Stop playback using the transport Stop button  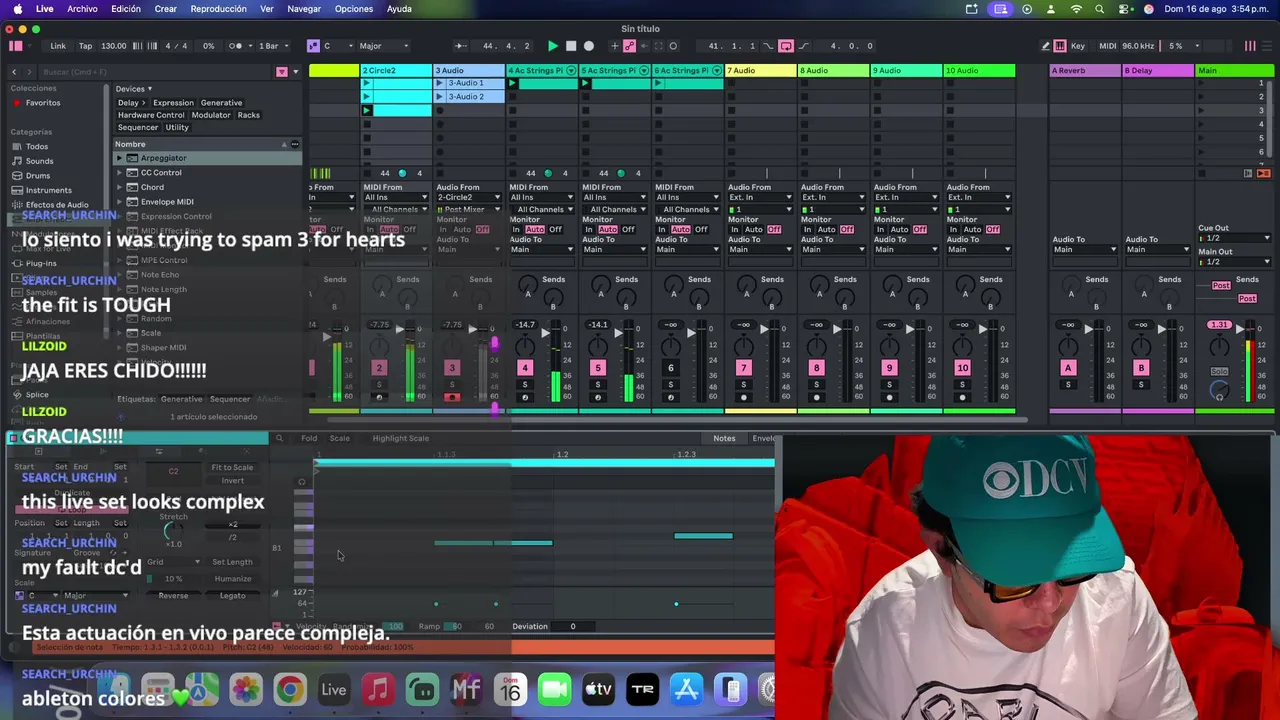click(x=571, y=46)
